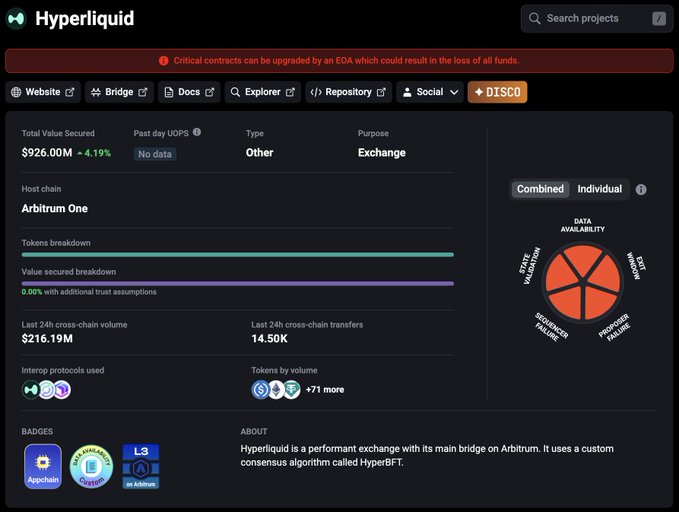Click the 14.50K cross-chain transfers value
This screenshot has height=512, width=679.
(x=269, y=339)
